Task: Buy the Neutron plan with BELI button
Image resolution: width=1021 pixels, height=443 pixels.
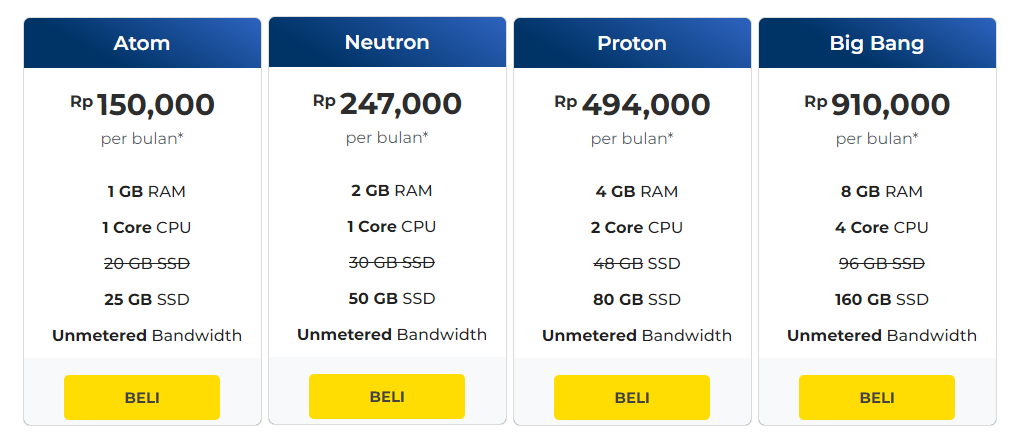Action: tap(387, 396)
